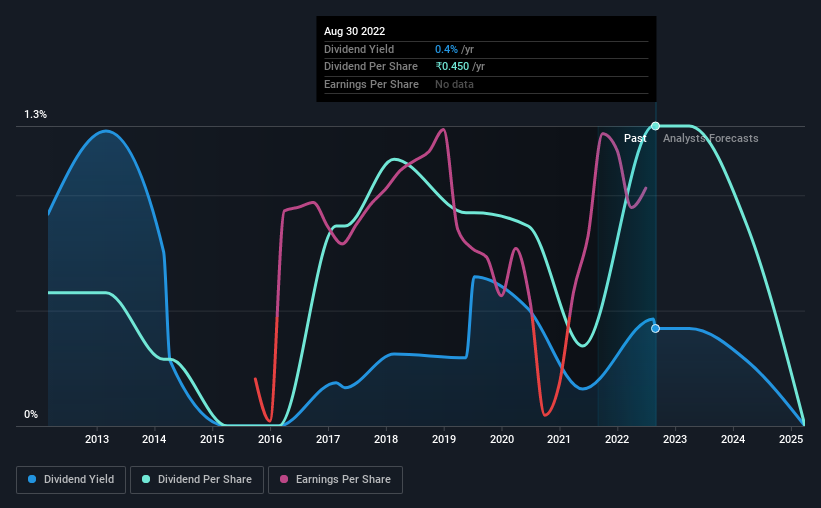Click the ₹0.450 dividend per share value

(x=452, y=67)
